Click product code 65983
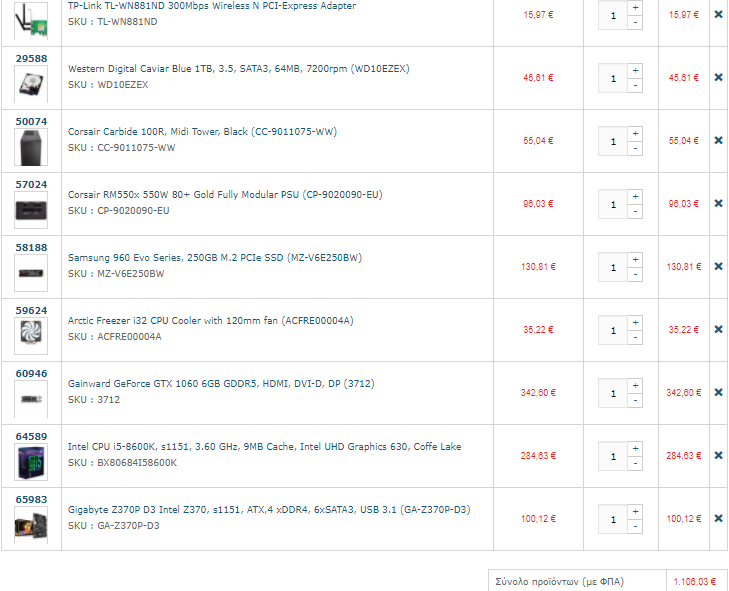This screenshot has height=591, width=729. coord(31,499)
